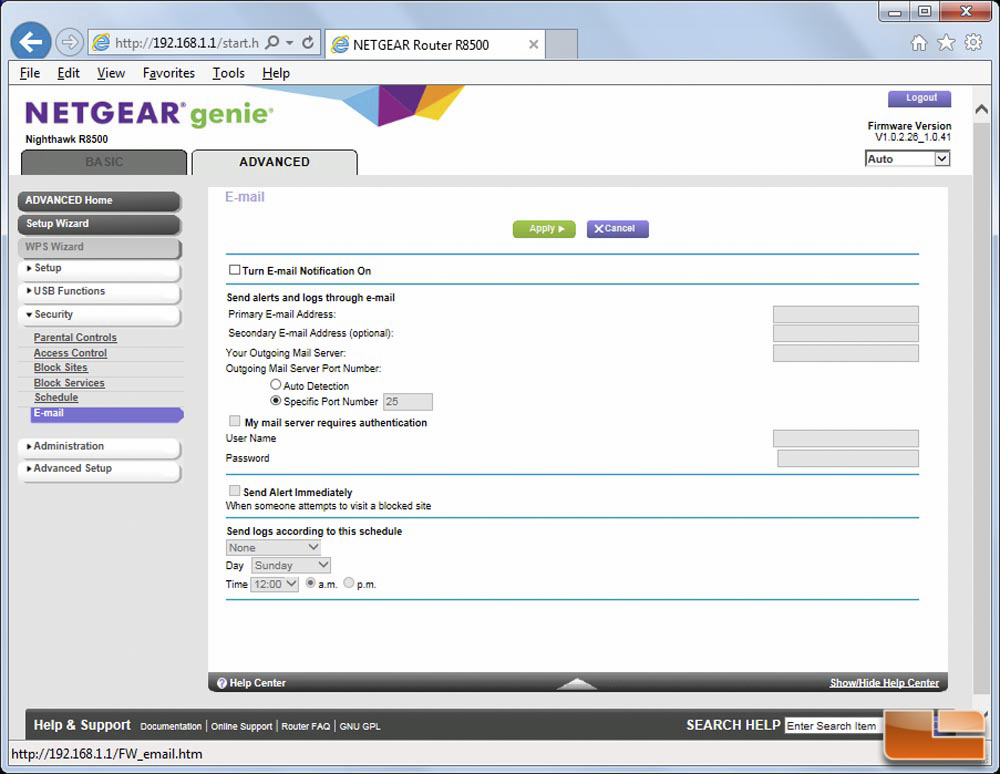Select the E-mail sidebar item
1000x774 pixels.
(107, 414)
